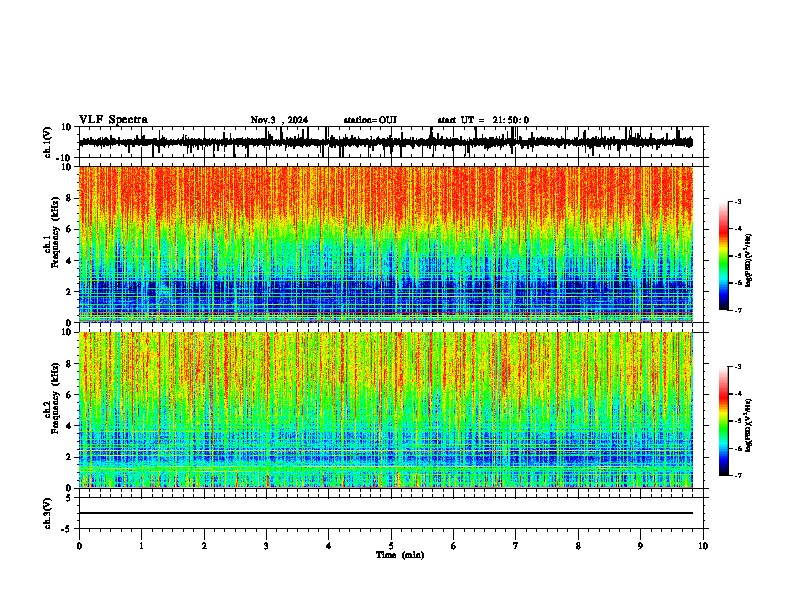
Task: Click the ch.1 color scale log(PSD) label
Action: tap(749, 260)
